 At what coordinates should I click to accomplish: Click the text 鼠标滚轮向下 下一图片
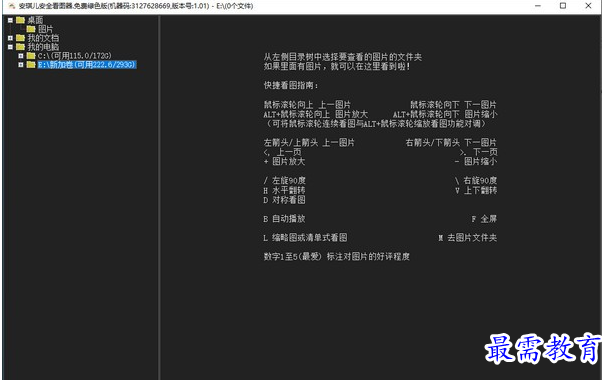tap(453, 105)
